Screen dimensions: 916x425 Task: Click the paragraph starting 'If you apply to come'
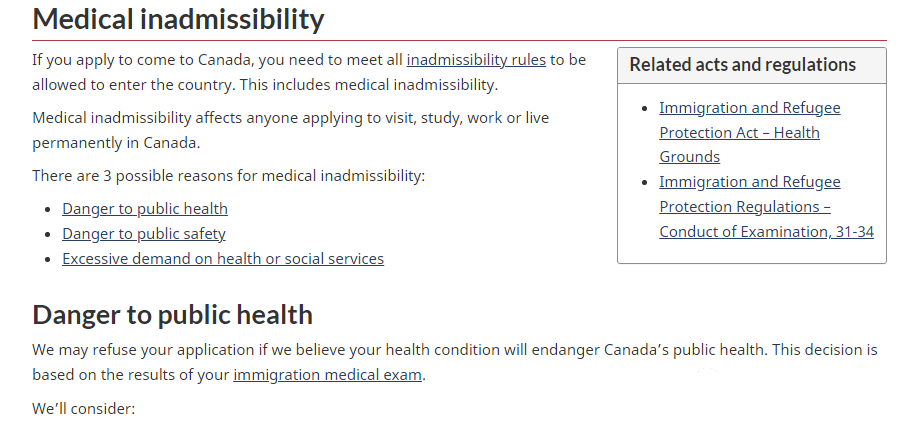pyautogui.click(x=309, y=72)
